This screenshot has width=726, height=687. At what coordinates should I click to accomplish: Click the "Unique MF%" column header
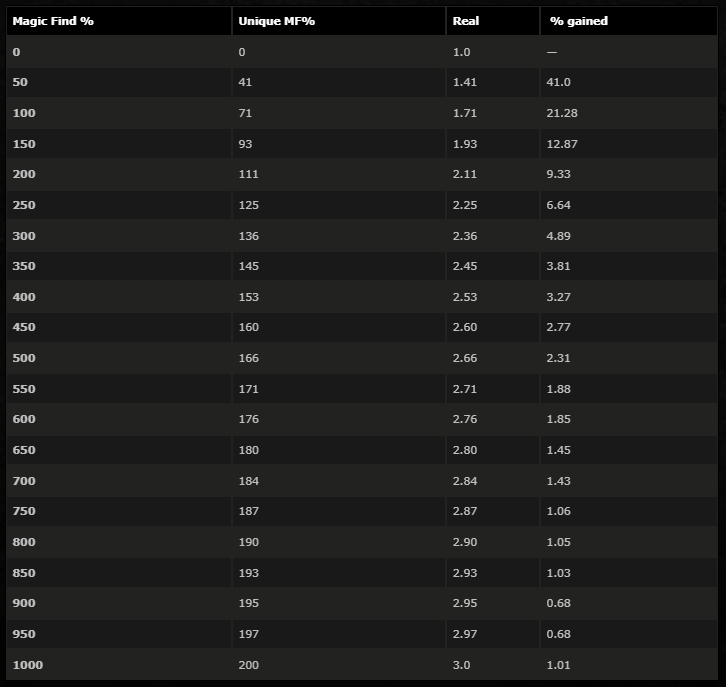[277, 21]
